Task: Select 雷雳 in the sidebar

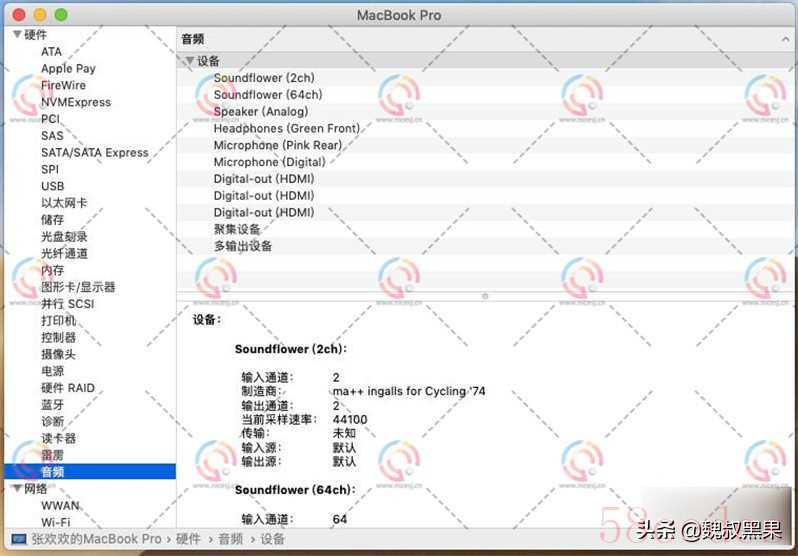Action: (x=52, y=455)
